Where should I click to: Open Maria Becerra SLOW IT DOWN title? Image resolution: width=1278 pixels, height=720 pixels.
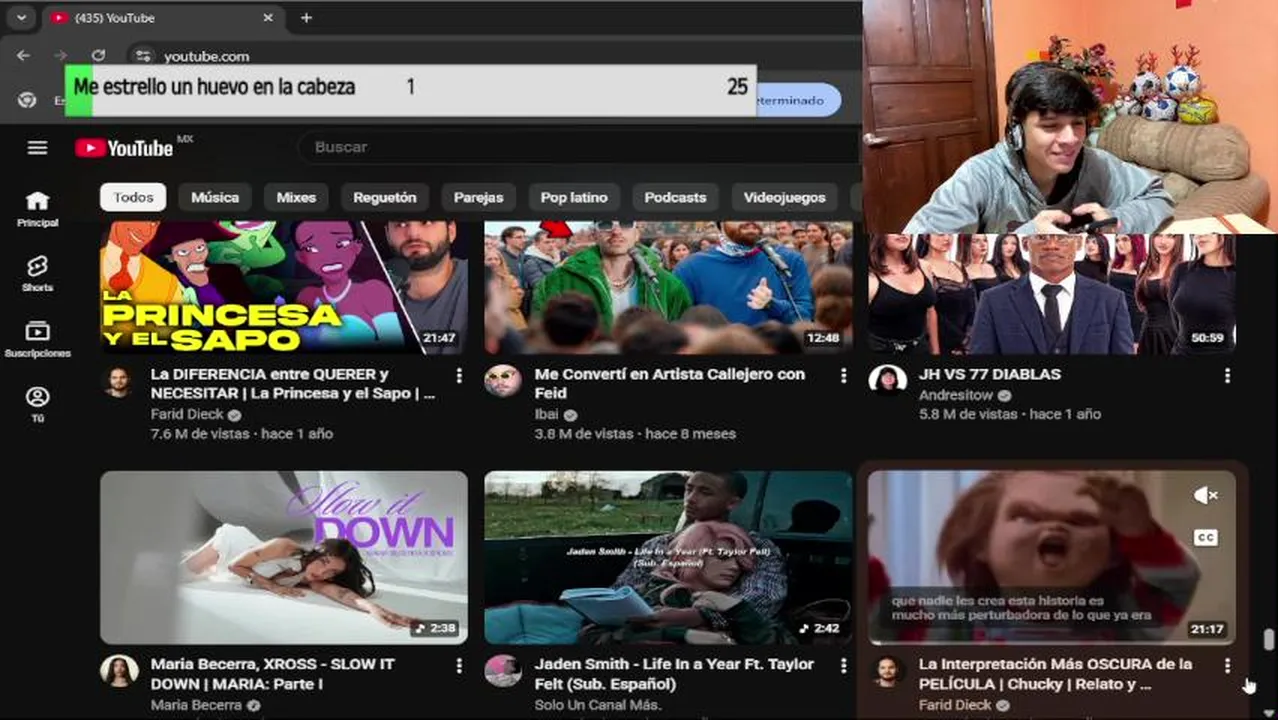[x=272, y=674]
